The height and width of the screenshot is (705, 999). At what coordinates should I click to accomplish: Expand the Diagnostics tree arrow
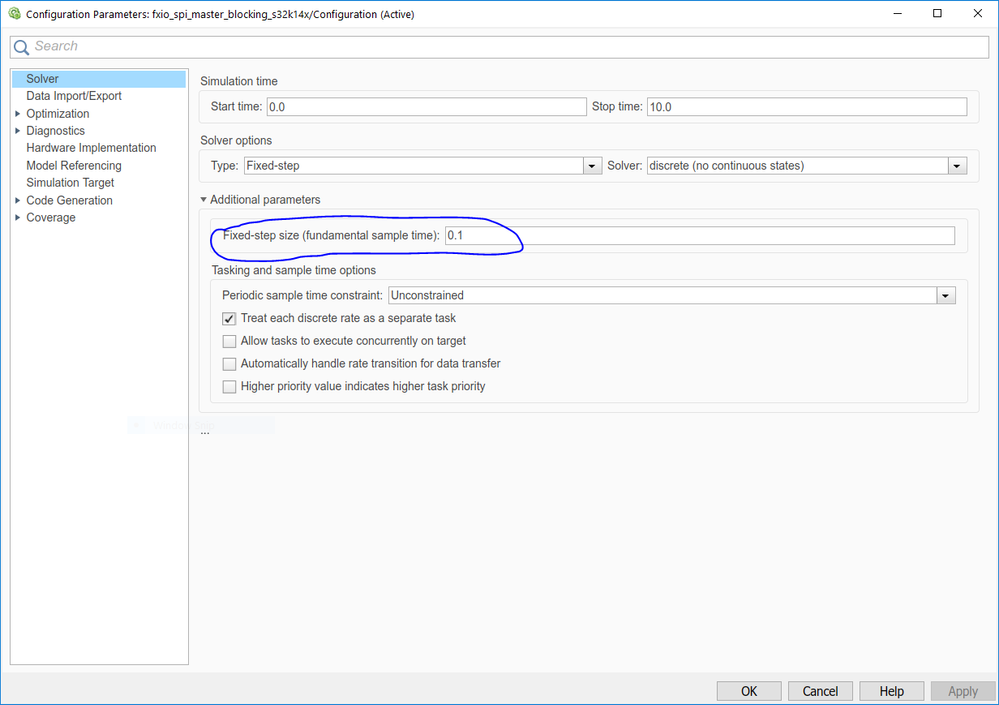click(x=18, y=131)
